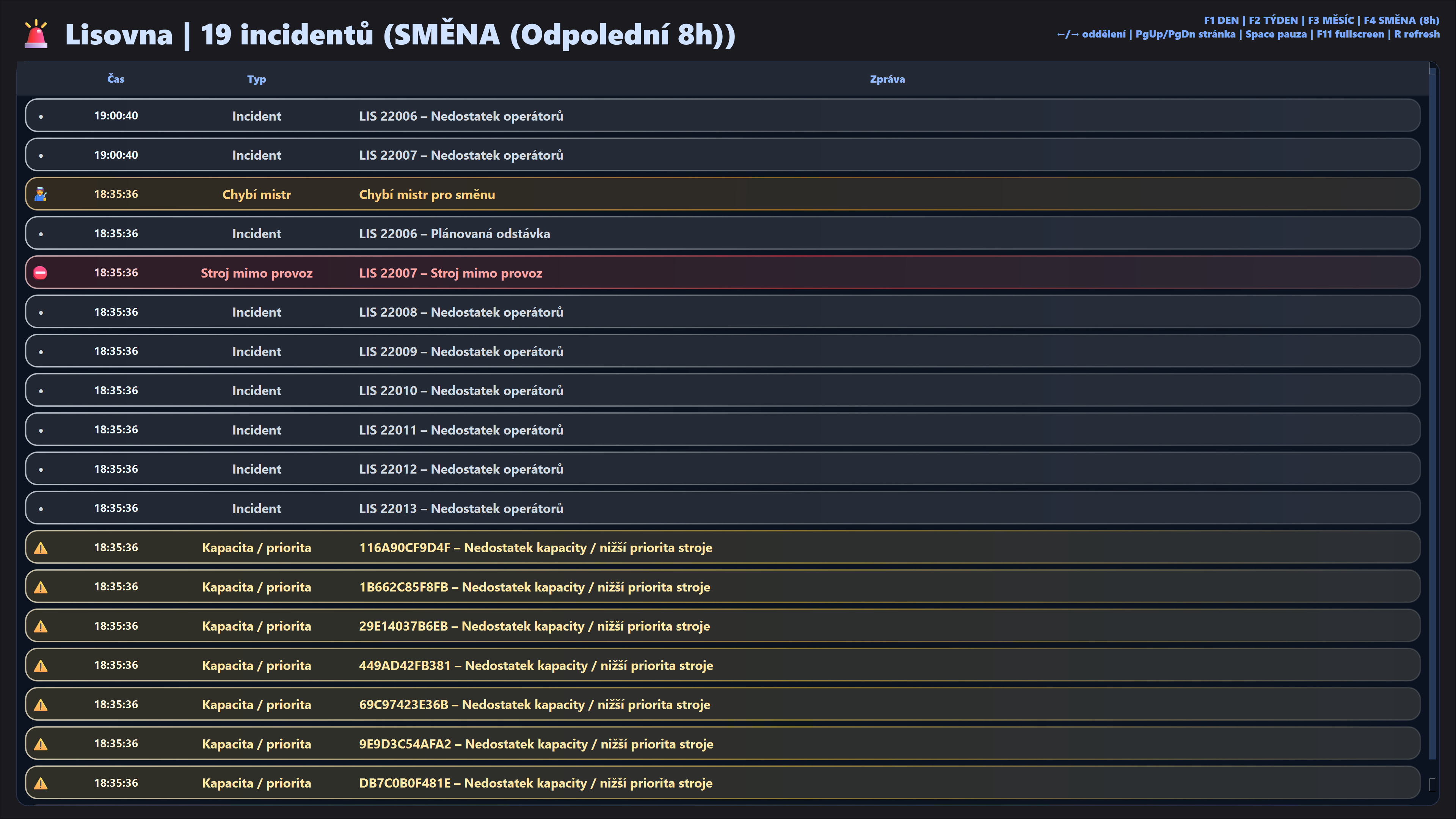Click warning triangle on 1B662C85F8FB row

[x=41, y=587]
